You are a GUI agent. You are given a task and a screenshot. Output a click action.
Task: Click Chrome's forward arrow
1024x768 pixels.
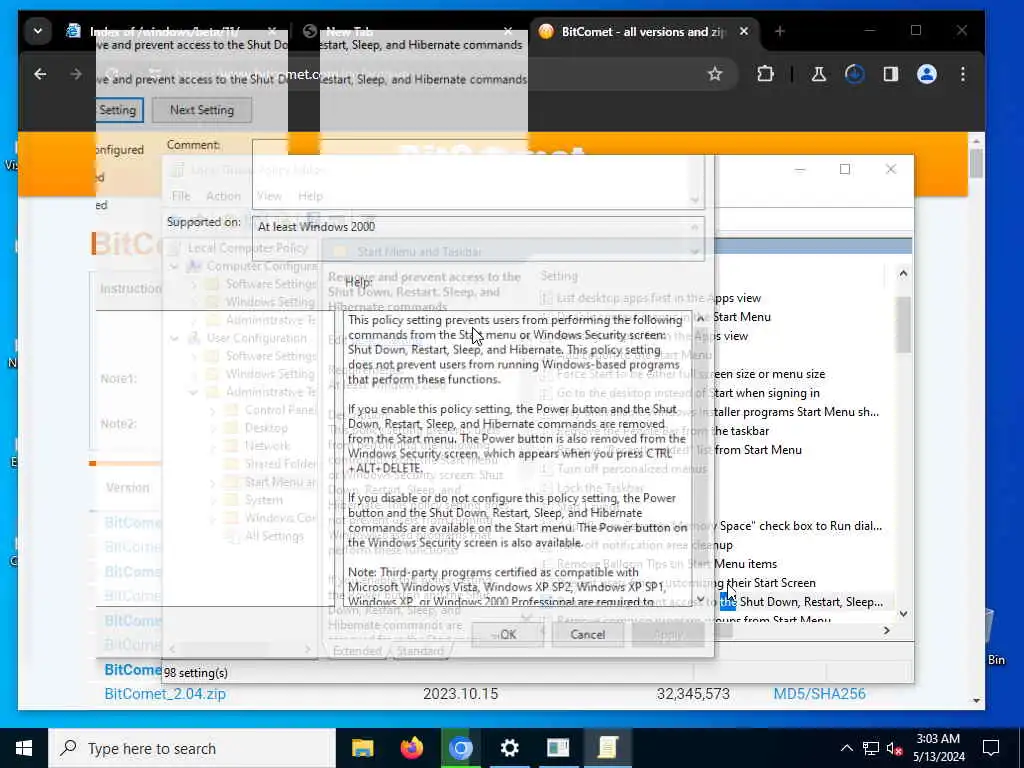(76, 74)
